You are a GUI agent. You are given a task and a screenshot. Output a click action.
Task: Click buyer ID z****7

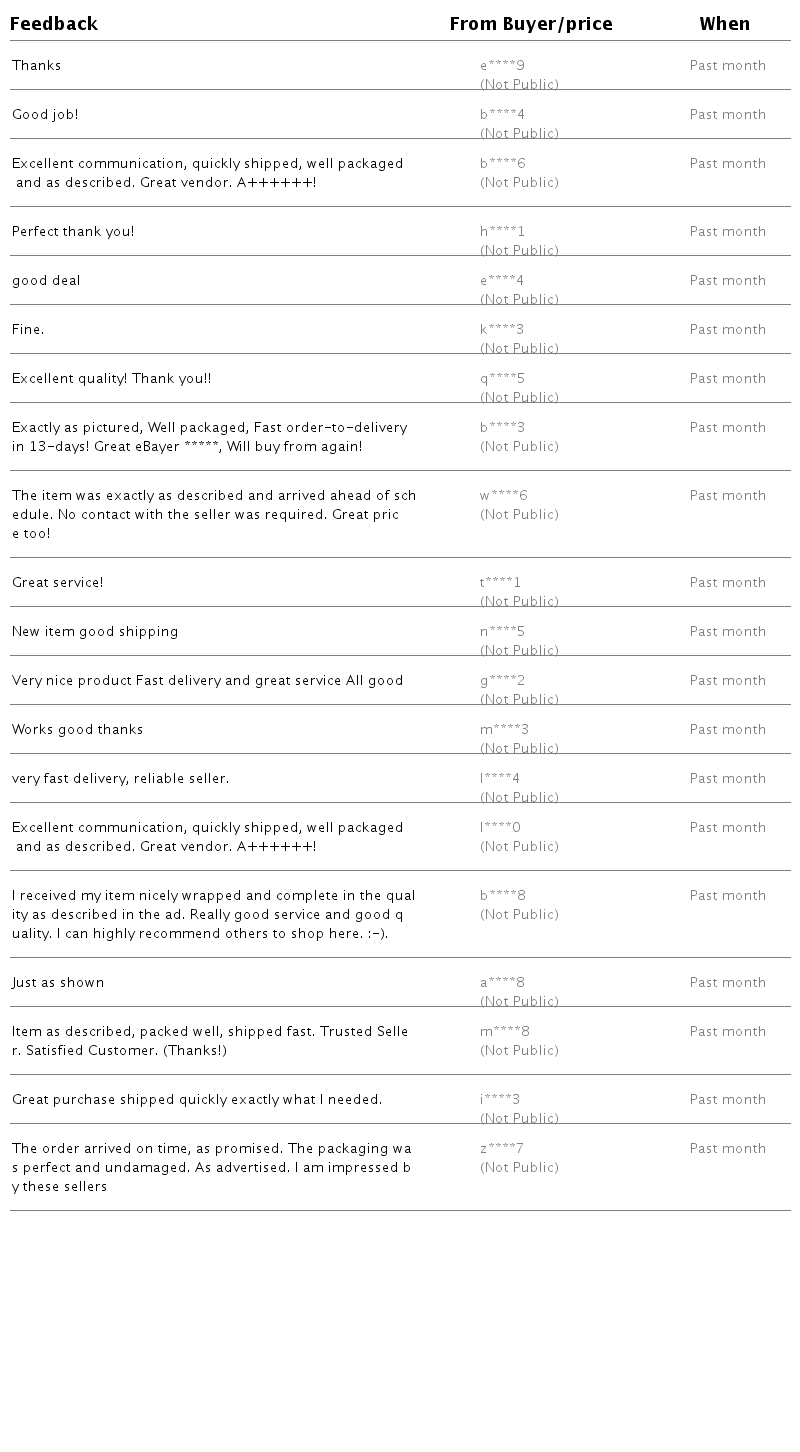(x=502, y=1149)
